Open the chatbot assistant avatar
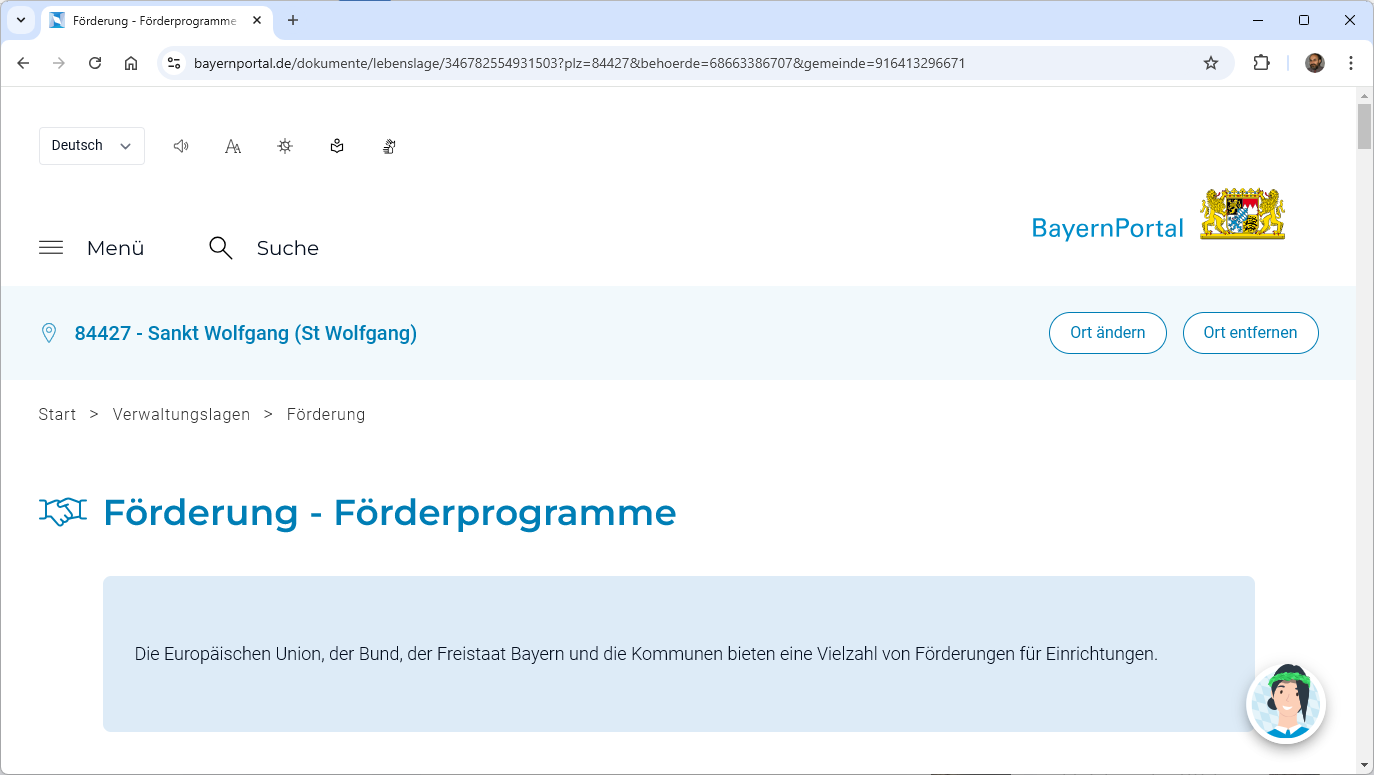The image size is (1374, 775). (x=1285, y=703)
